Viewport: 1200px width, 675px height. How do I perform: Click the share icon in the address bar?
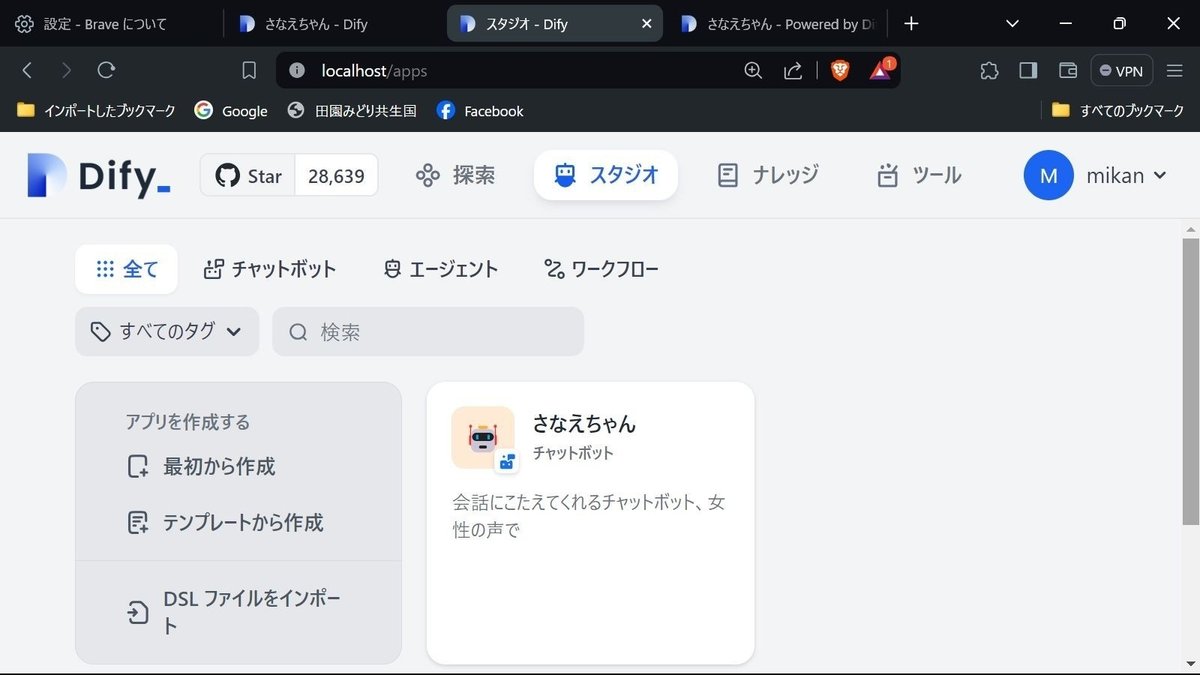793,71
